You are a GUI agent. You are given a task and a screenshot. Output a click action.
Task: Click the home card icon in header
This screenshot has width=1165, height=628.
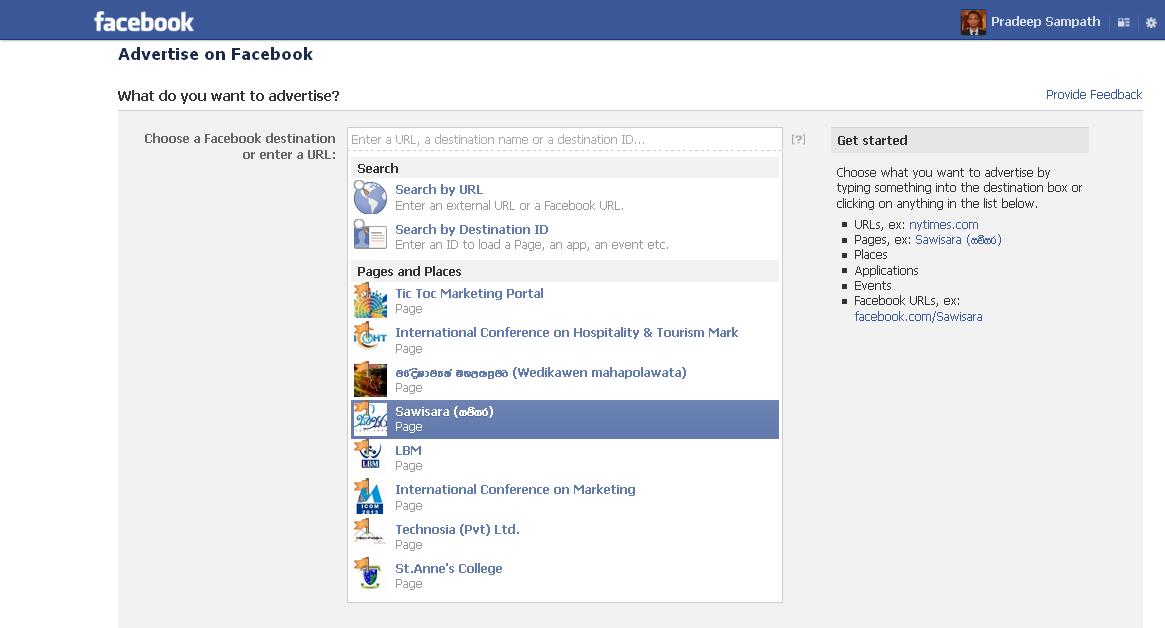coord(1123,22)
